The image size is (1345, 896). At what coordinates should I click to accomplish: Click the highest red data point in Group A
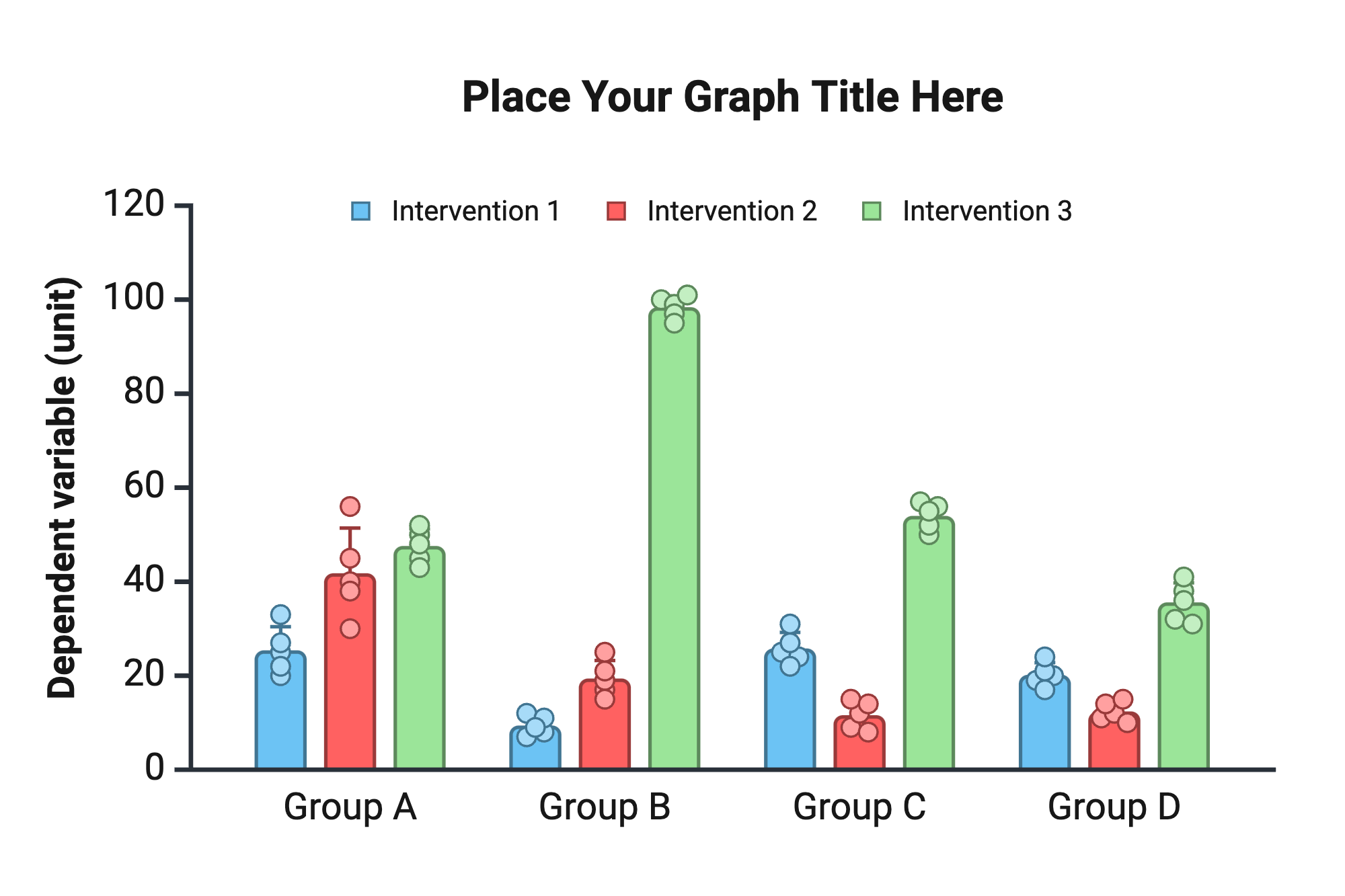pyautogui.click(x=350, y=506)
